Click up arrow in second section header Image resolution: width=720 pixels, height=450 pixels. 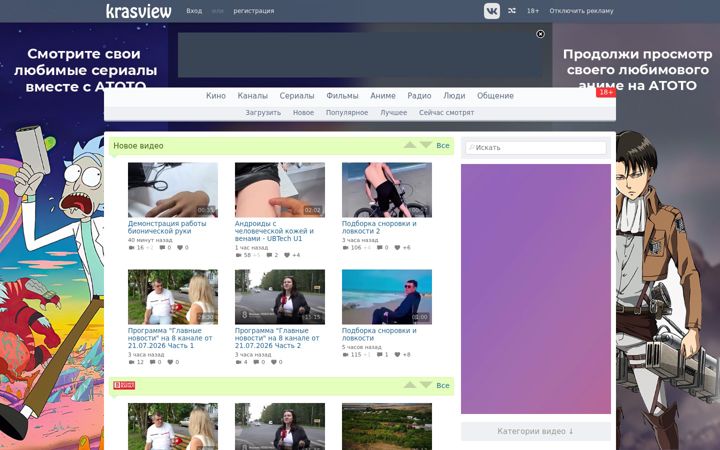(410, 385)
